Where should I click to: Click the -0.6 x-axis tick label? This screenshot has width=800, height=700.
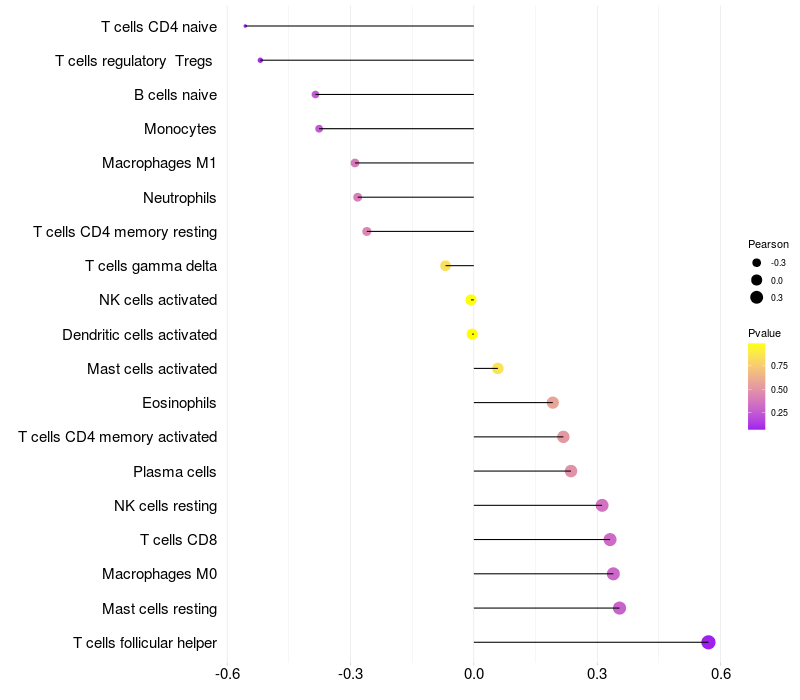point(227,673)
